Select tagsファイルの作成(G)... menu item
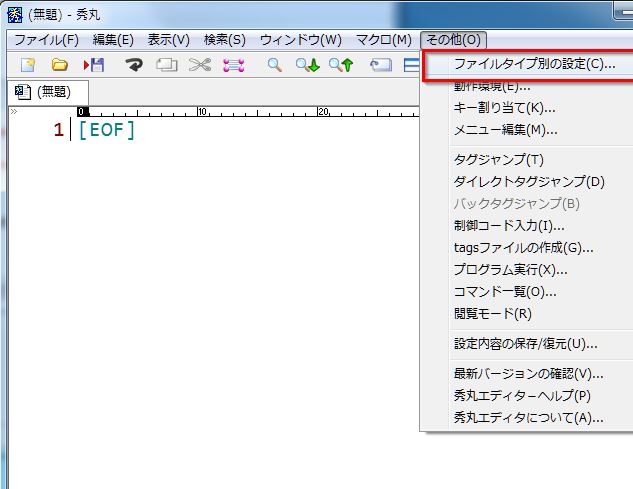Image resolution: width=633 pixels, height=489 pixels. (523, 247)
